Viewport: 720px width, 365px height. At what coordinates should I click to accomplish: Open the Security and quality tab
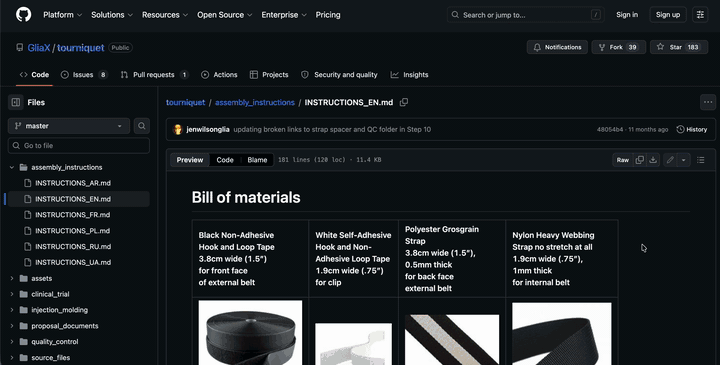click(339, 75)
